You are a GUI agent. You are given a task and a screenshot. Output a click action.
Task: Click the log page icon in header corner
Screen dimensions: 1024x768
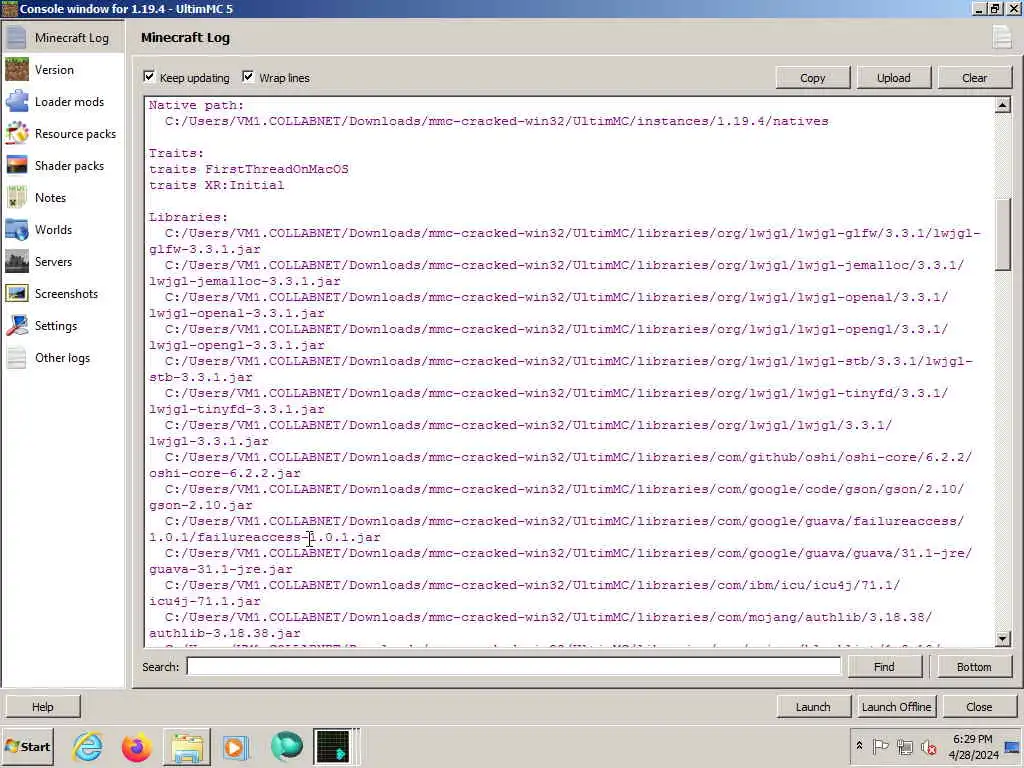click(1002, 37)
